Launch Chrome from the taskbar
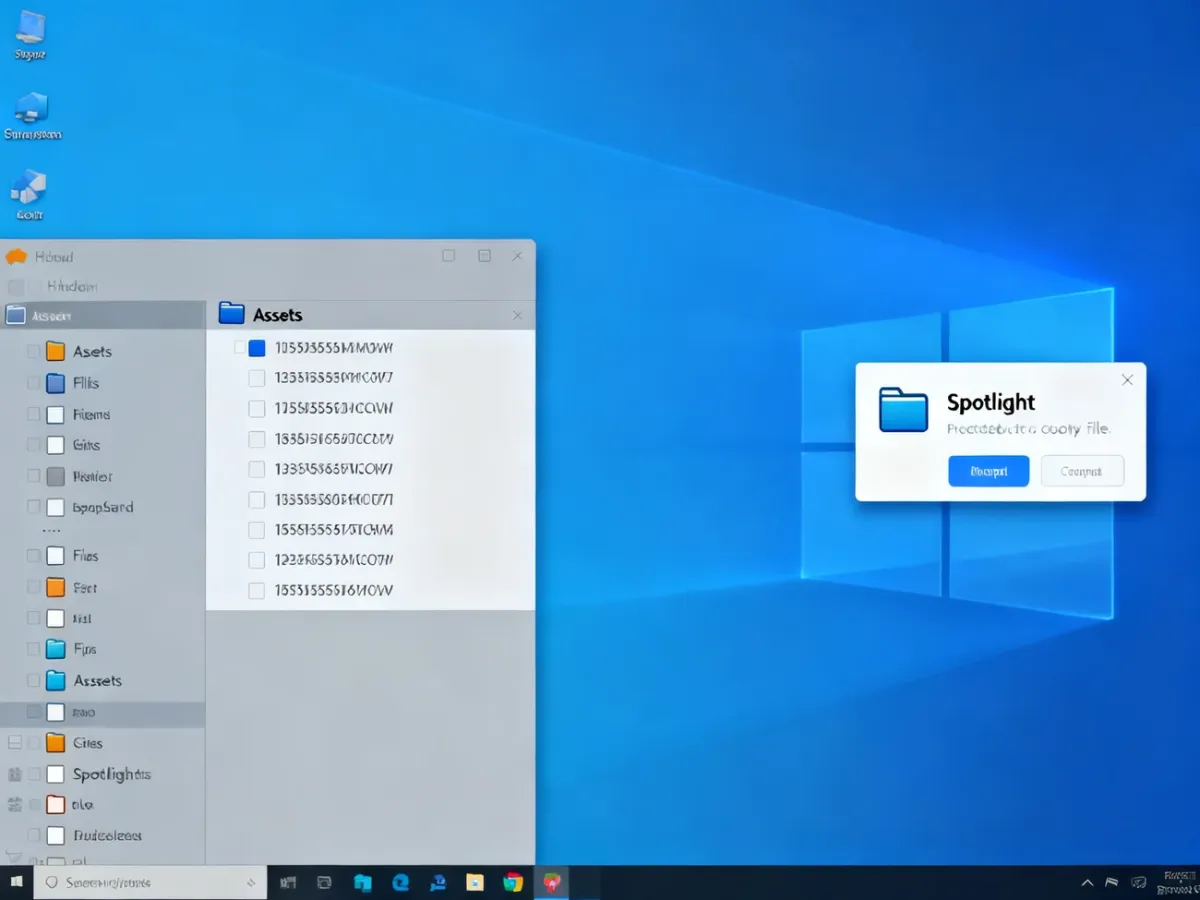Screen dimensions: 1200x900 513,882
